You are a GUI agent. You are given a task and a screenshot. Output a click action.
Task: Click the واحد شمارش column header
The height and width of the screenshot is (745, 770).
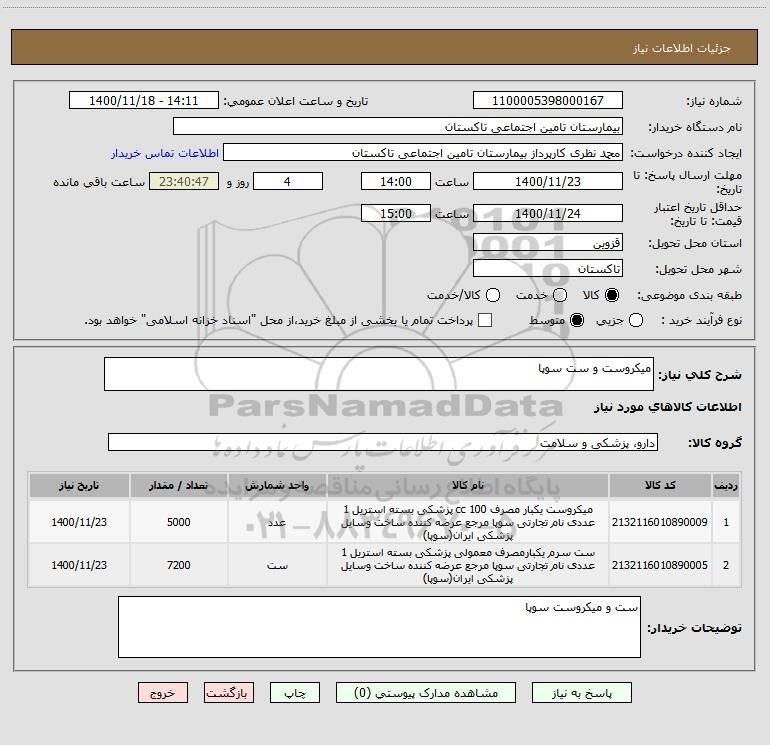coord(277,485)
